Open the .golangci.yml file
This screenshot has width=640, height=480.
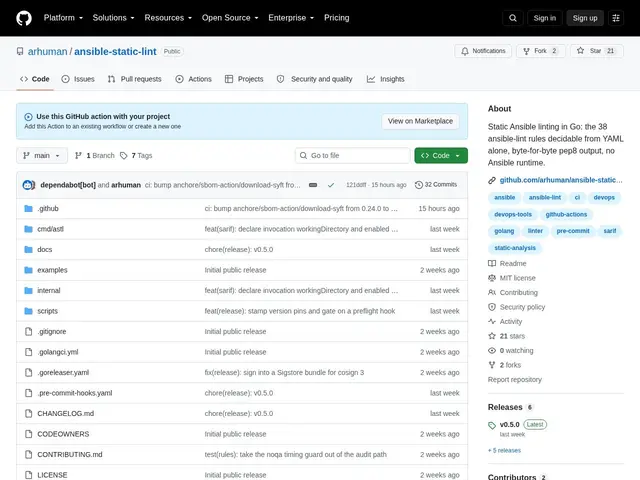coord(58,352)
